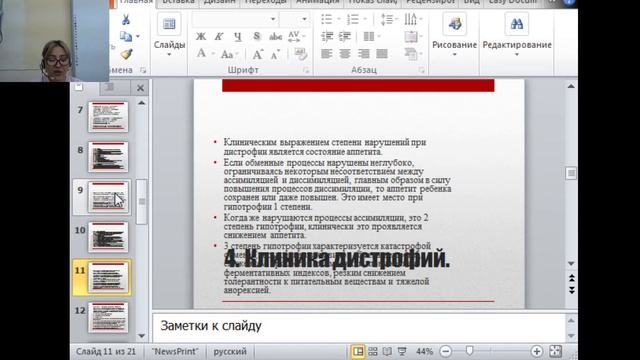Click the Clear formatting icon
The height and width of the screenshot is (360, 640).
(300, 54)
